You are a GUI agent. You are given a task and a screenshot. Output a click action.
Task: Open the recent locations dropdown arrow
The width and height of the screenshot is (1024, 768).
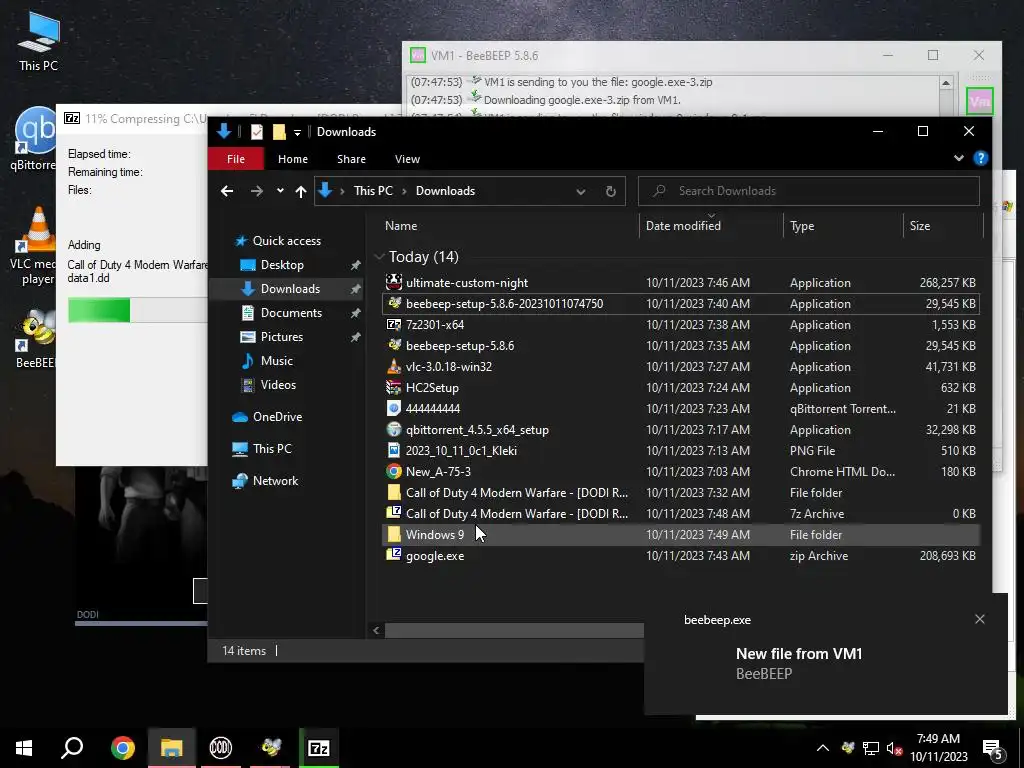(x=280, y=191)
